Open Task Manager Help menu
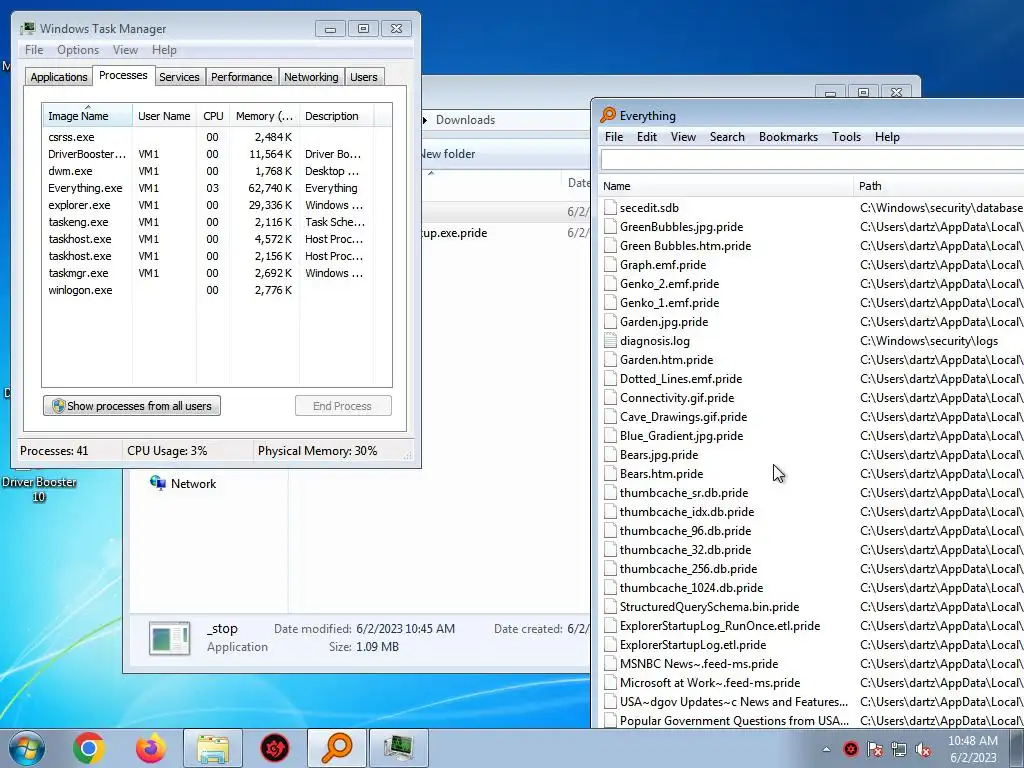The image size is (1024, 768). point(164,50)
